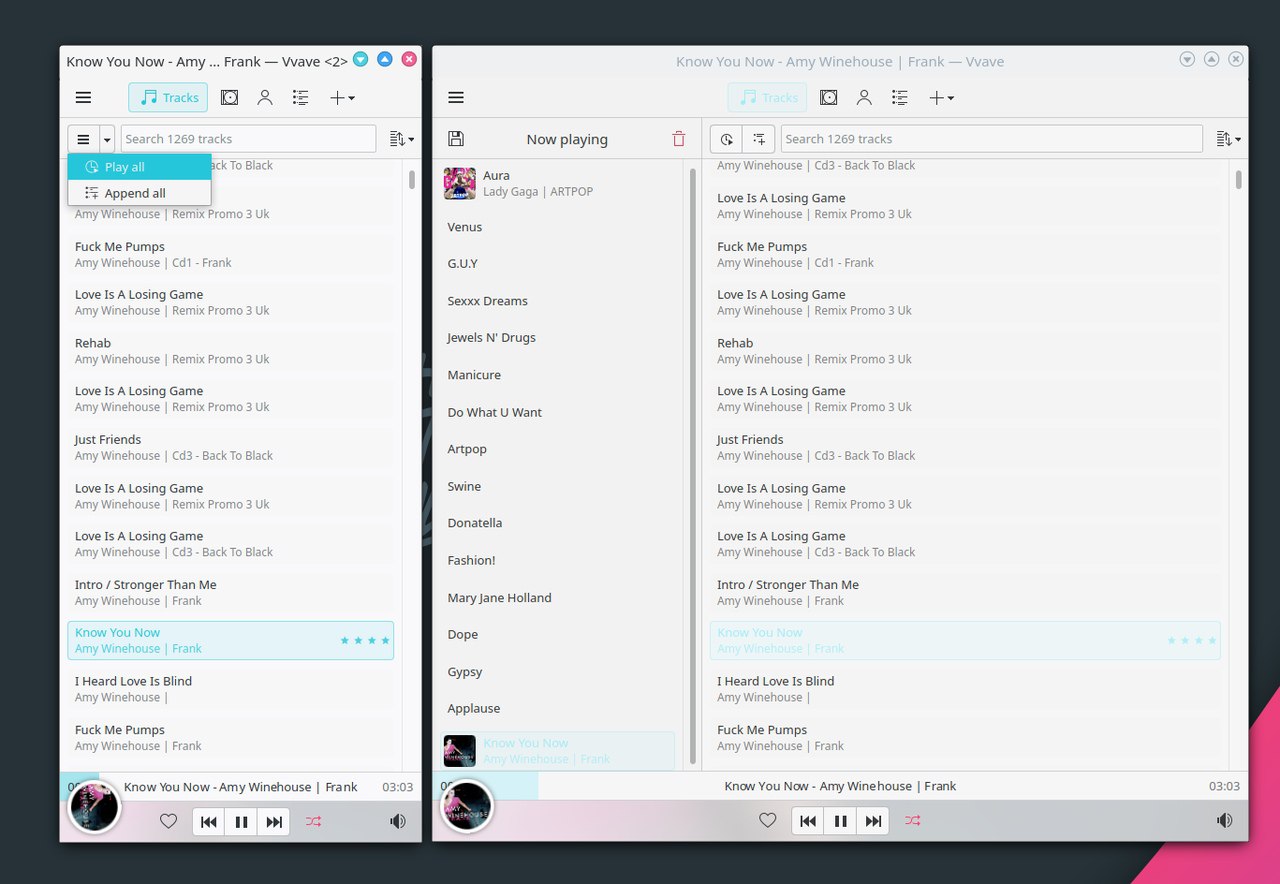
Task: Open Playlists view icon in left window
Action: [x=300, y=98]
